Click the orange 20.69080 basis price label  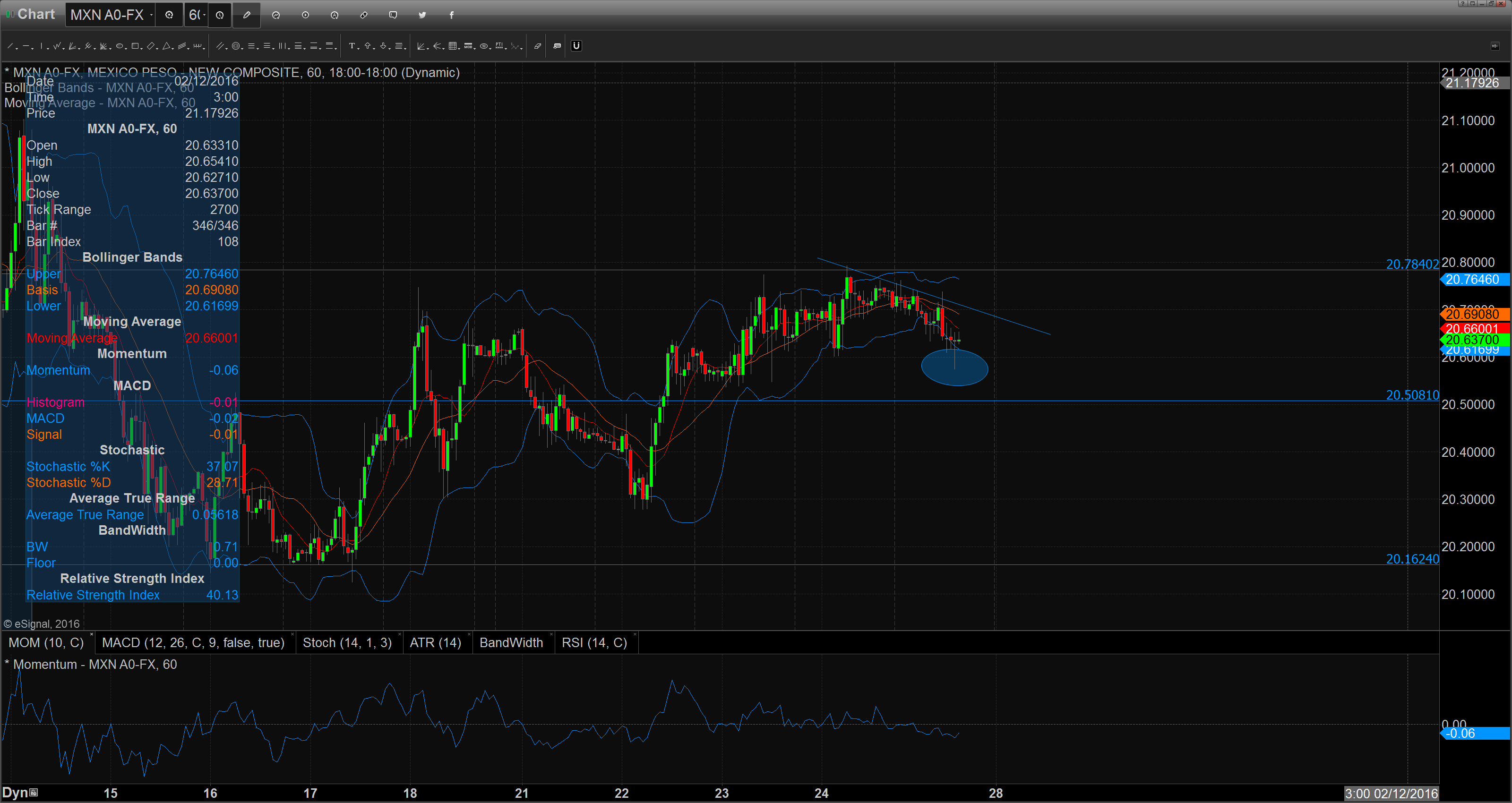pos(1475,314)
